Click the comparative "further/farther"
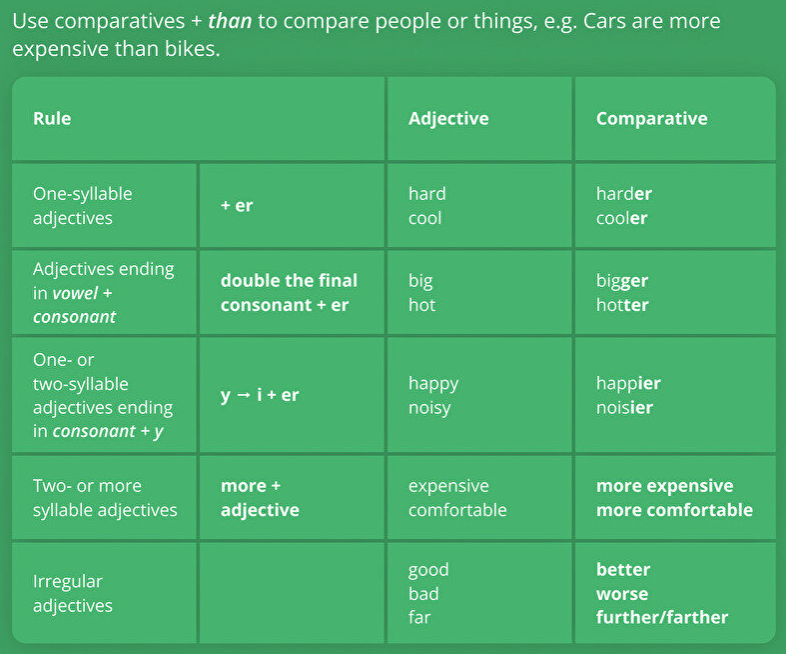This screenshot has width=786, height=654. pyautogui.click(x=662, y=617)
